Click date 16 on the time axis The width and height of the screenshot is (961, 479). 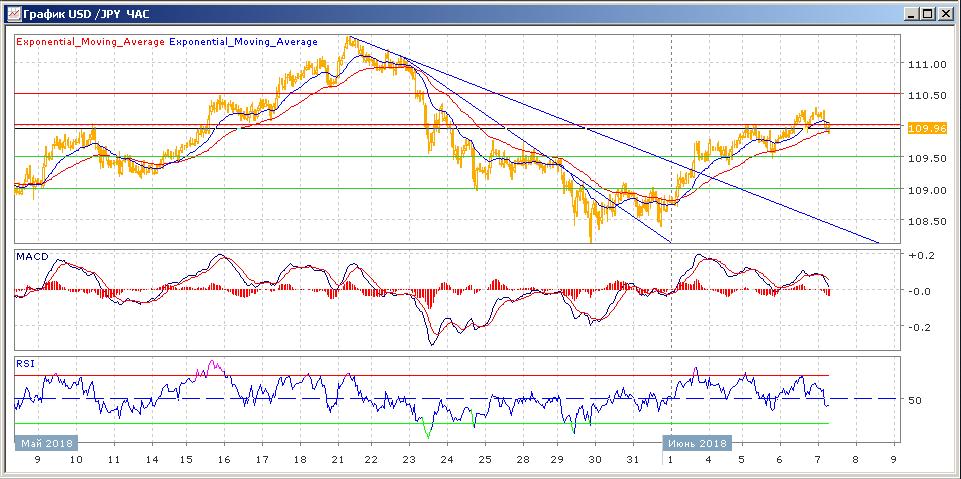pyautogui.click(x=222, y=461)
